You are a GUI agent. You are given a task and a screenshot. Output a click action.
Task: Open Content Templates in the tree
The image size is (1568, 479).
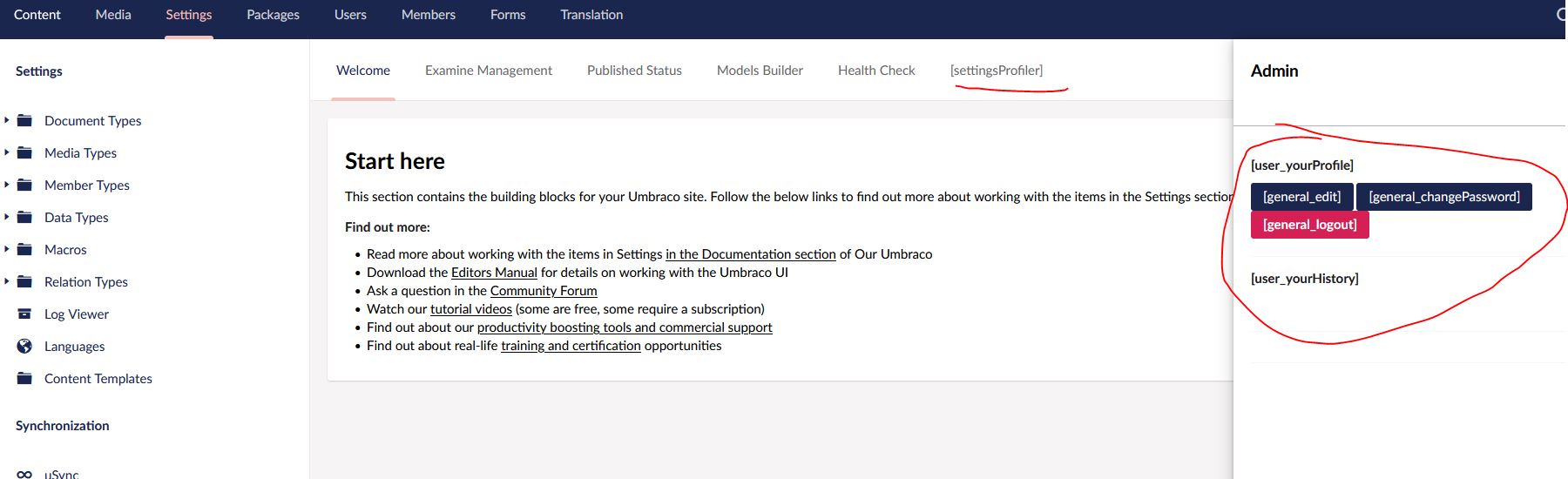pos(98,379)
